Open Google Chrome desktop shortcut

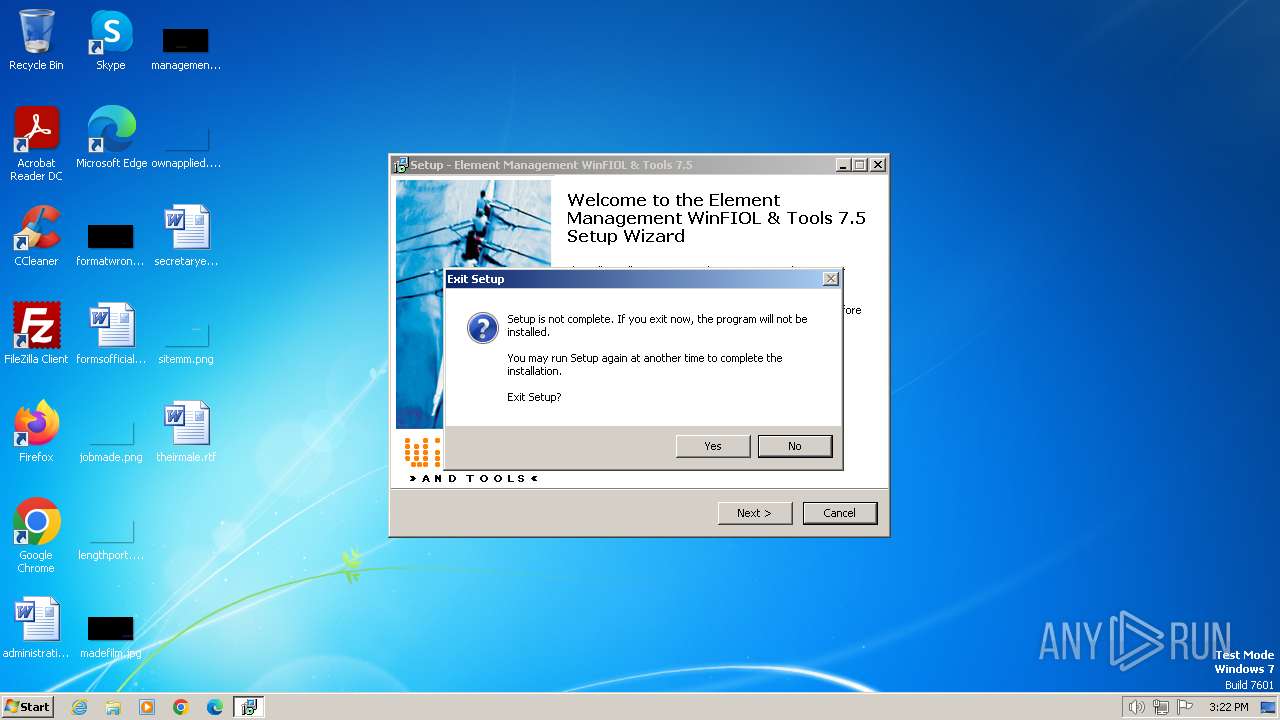point(36,536)
